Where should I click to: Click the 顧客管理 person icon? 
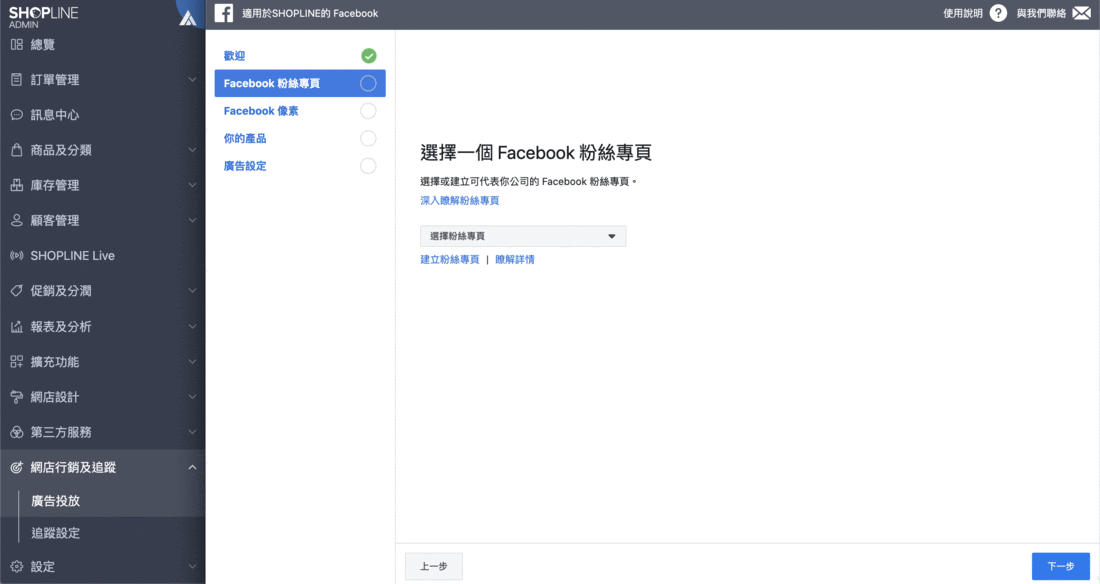17,220
